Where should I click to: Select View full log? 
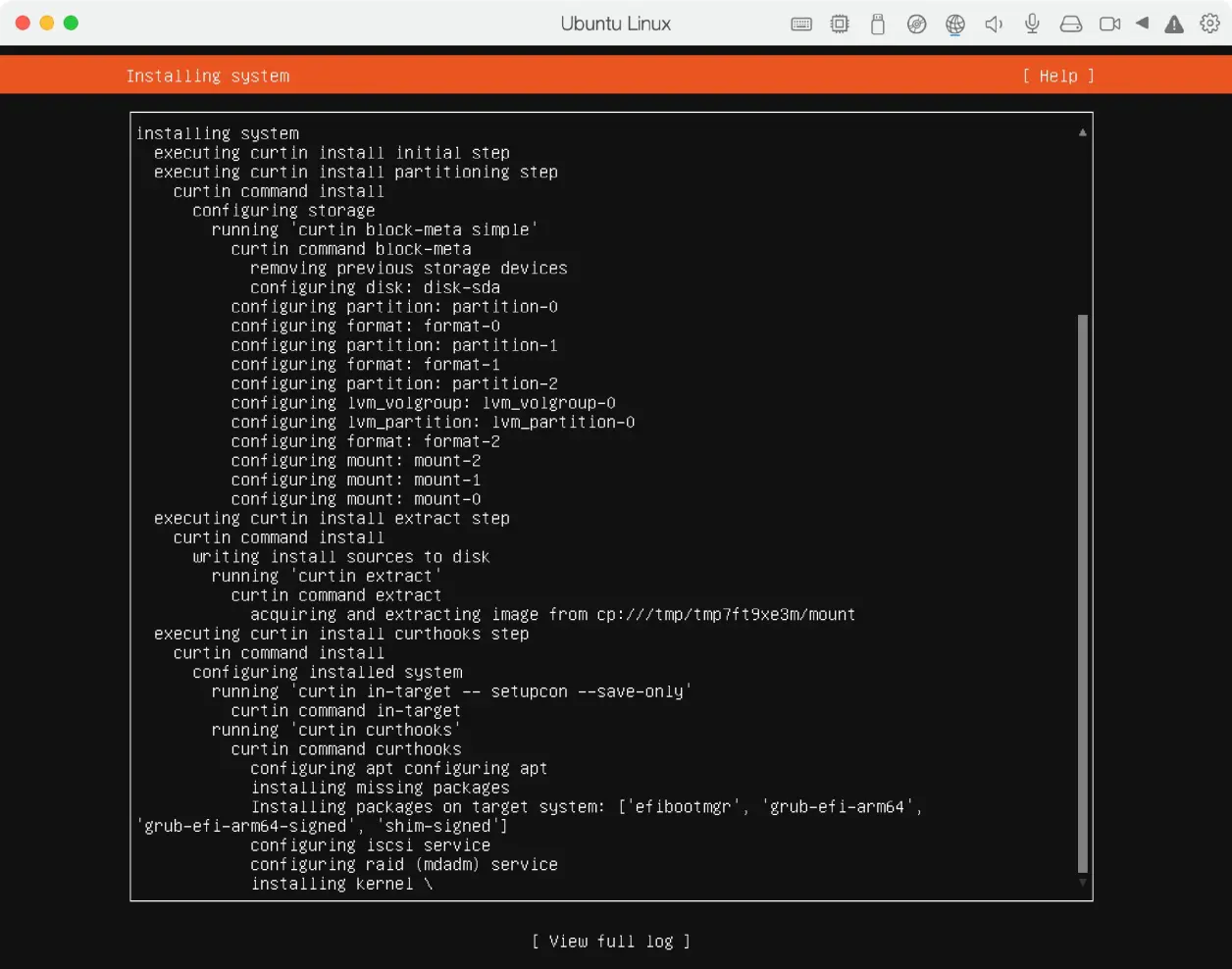(x=611, y=942)
